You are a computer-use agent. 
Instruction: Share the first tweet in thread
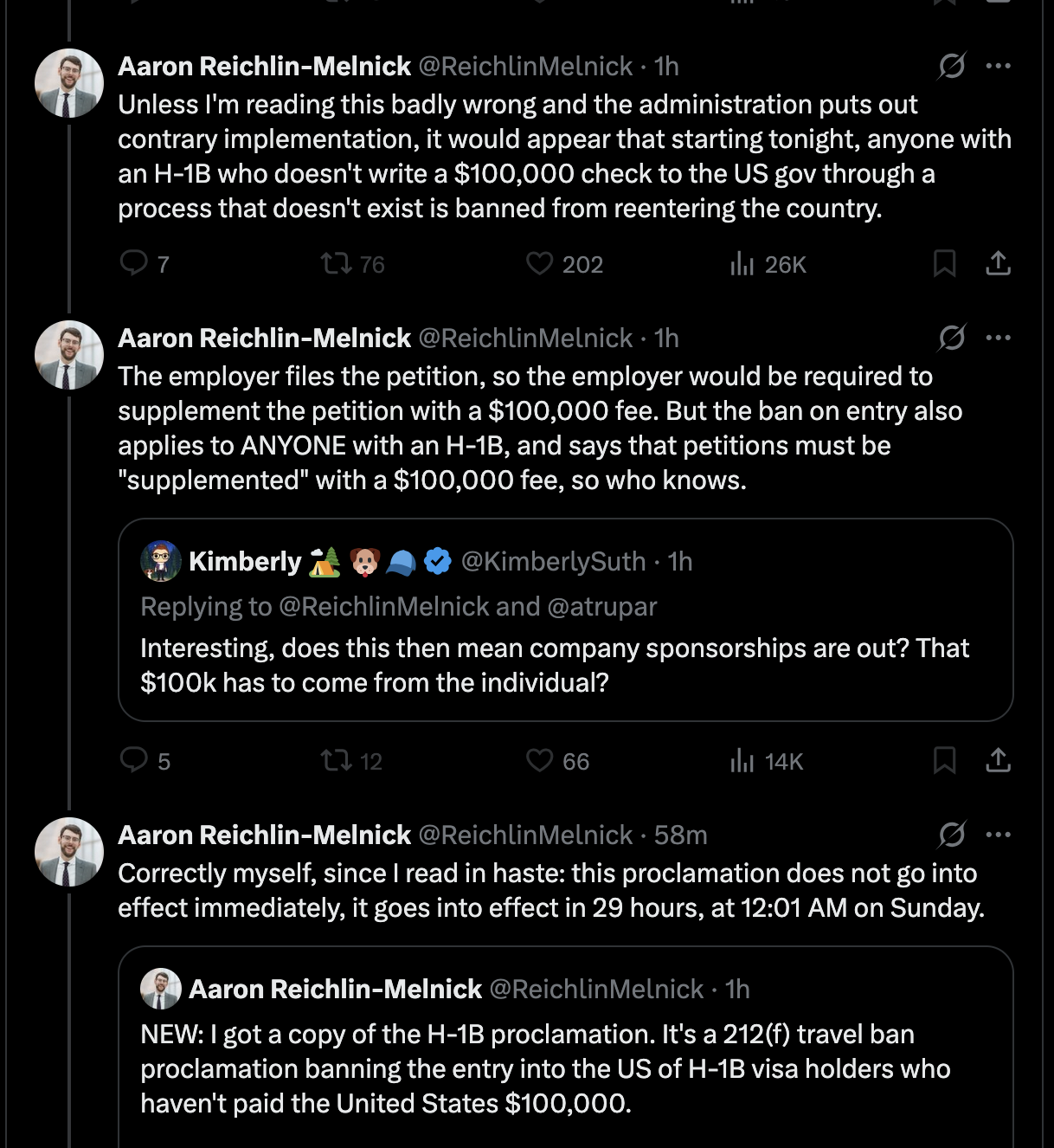[x=998, y=263]
